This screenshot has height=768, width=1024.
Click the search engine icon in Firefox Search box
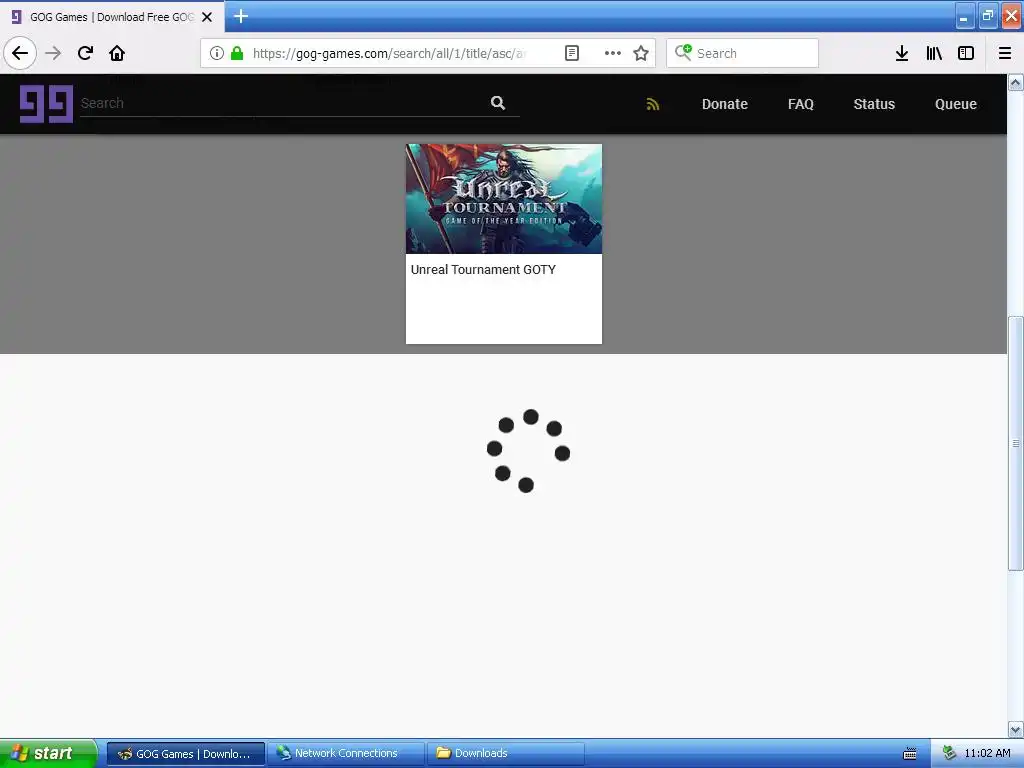coord(682,52)
